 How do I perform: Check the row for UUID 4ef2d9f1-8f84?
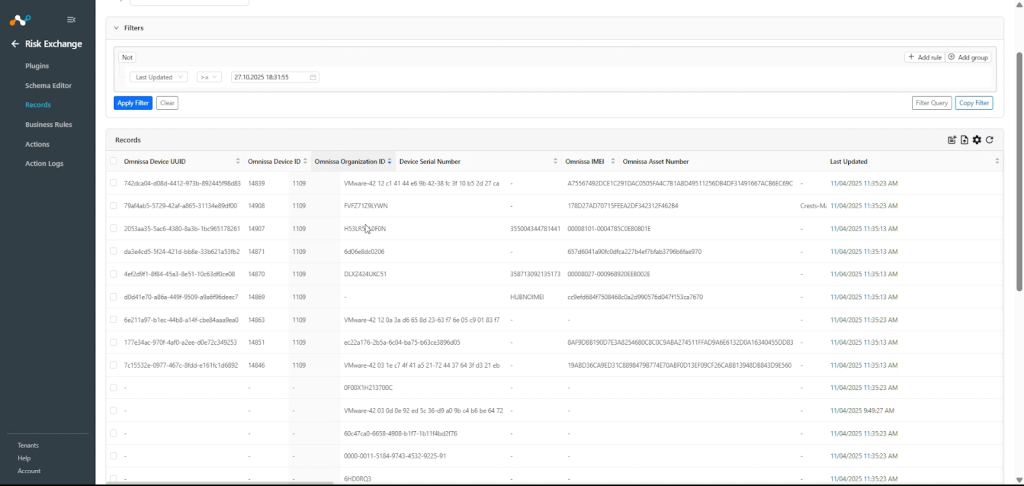tap(114, 274)
